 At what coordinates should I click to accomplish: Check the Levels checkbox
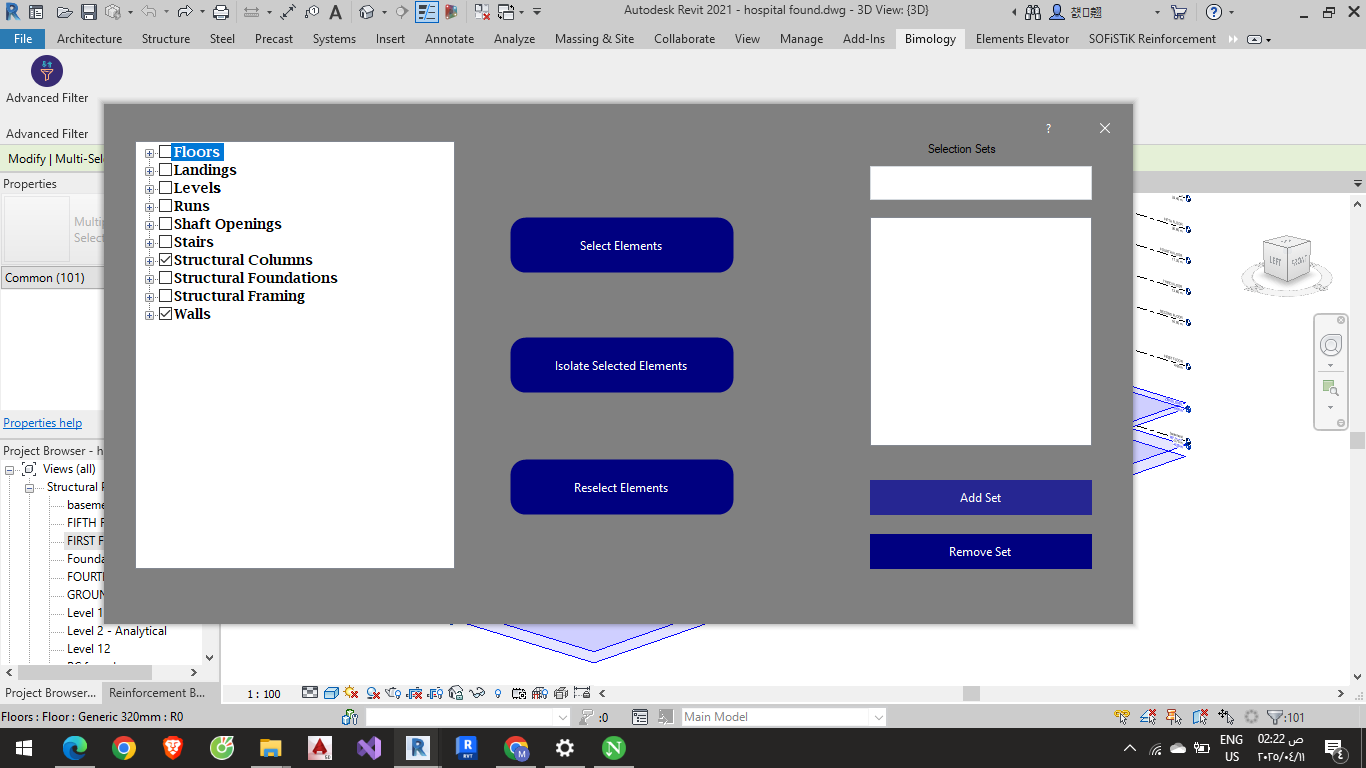point(165,188)
